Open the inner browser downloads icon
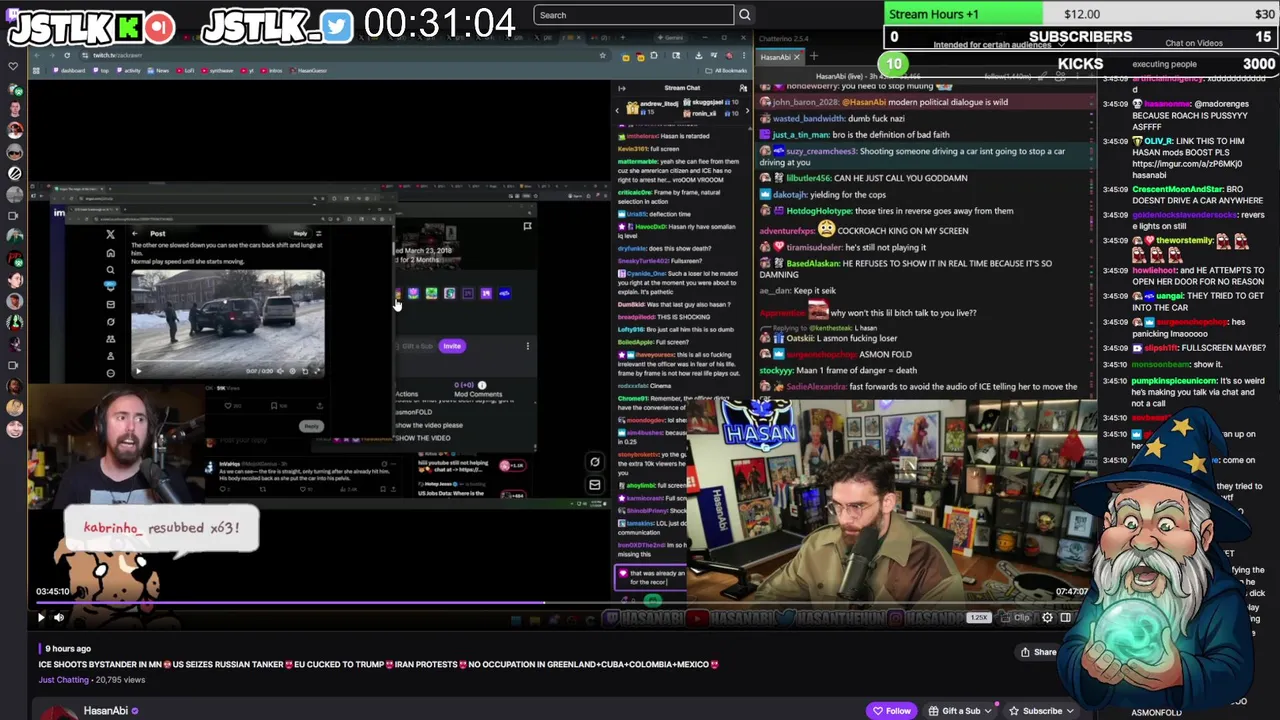This screenshot has height=720, width=1280. [698, 55]
